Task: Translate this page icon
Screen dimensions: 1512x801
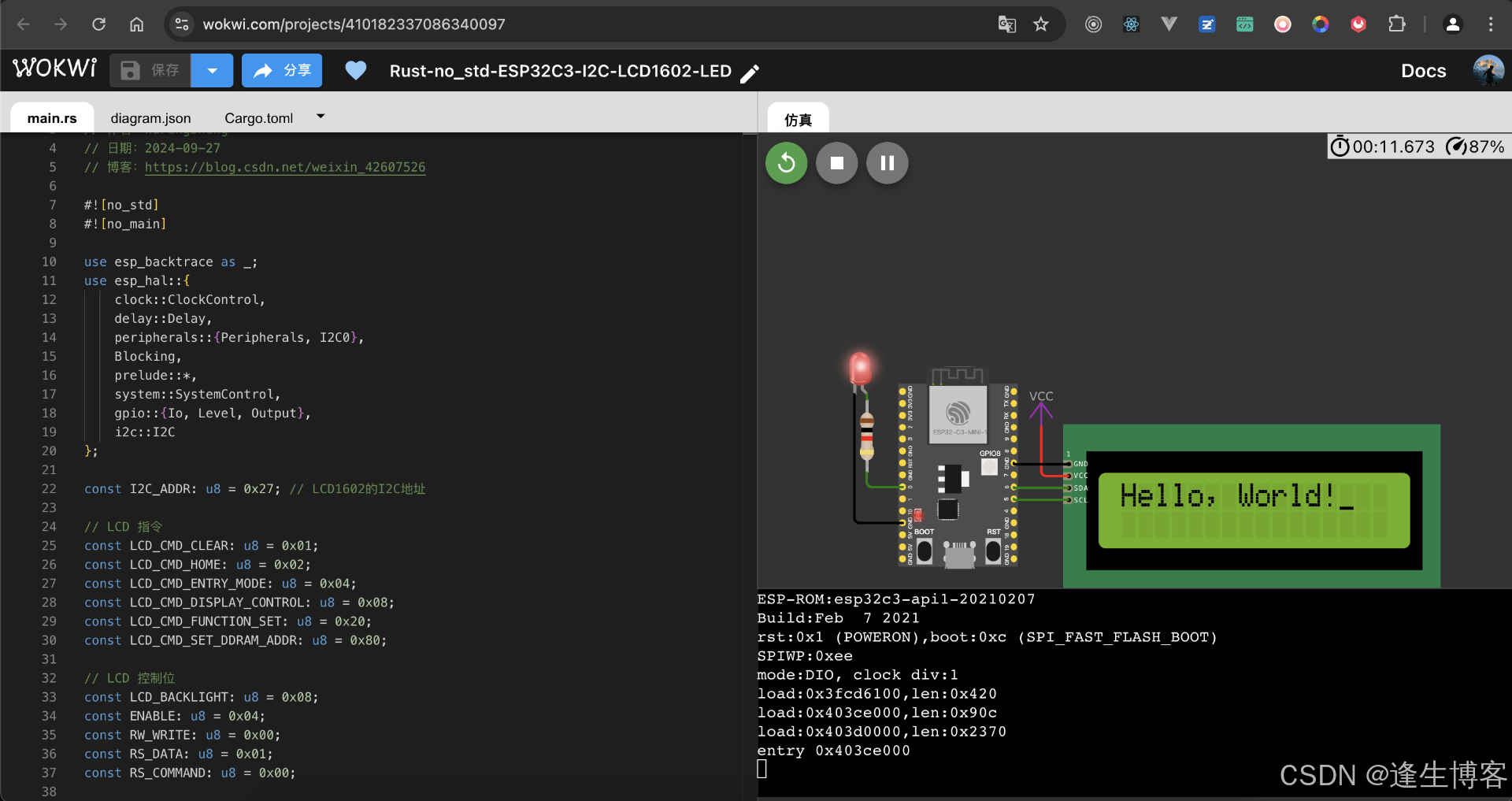Action: coord(1006,24)
